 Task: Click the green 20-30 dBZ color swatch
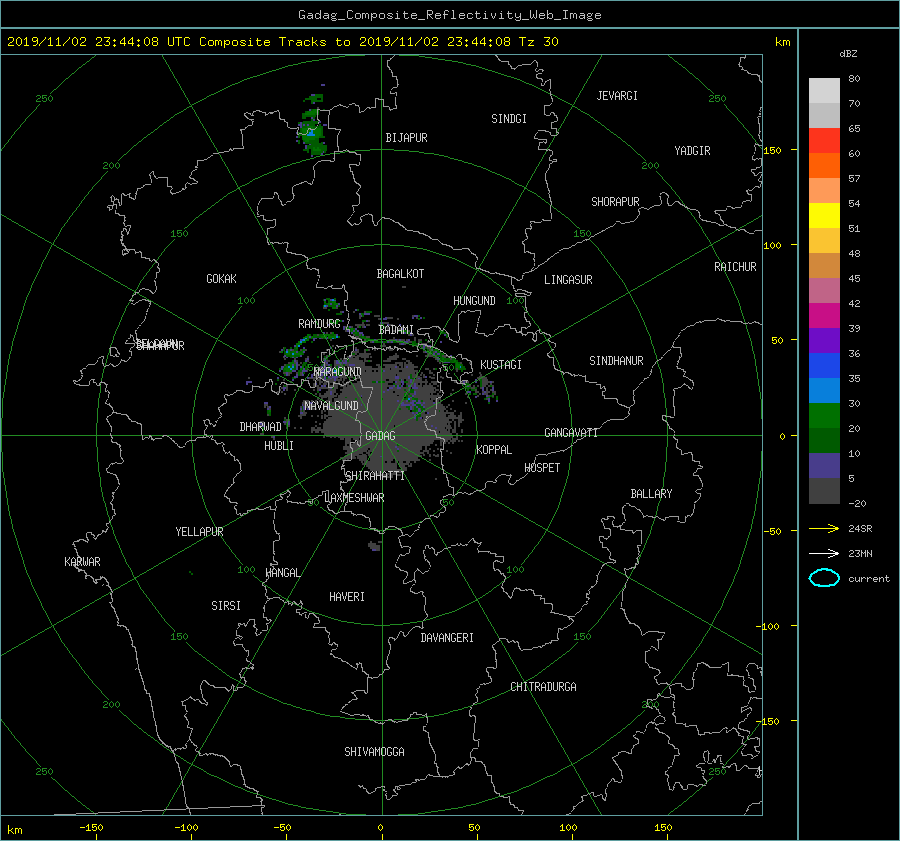[824, 415]
